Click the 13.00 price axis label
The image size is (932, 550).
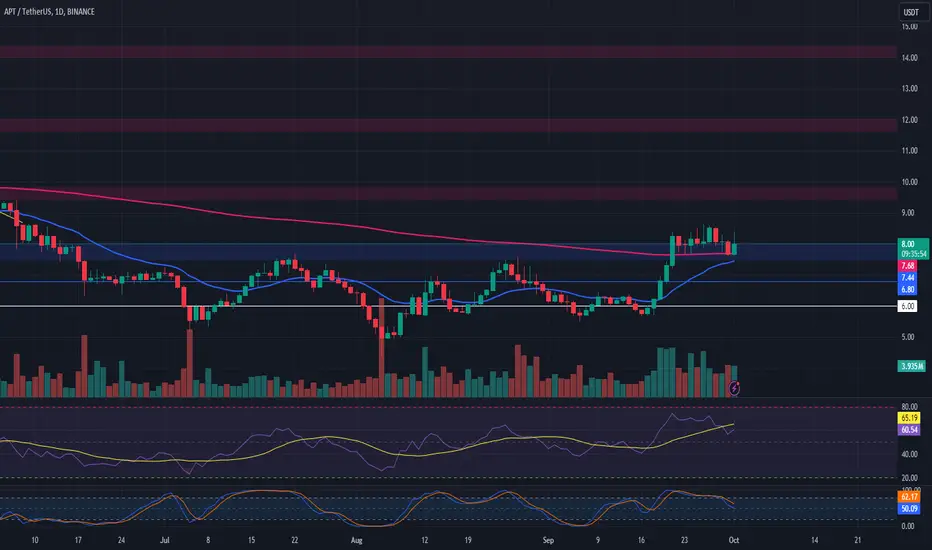click(x=909, y=89)
